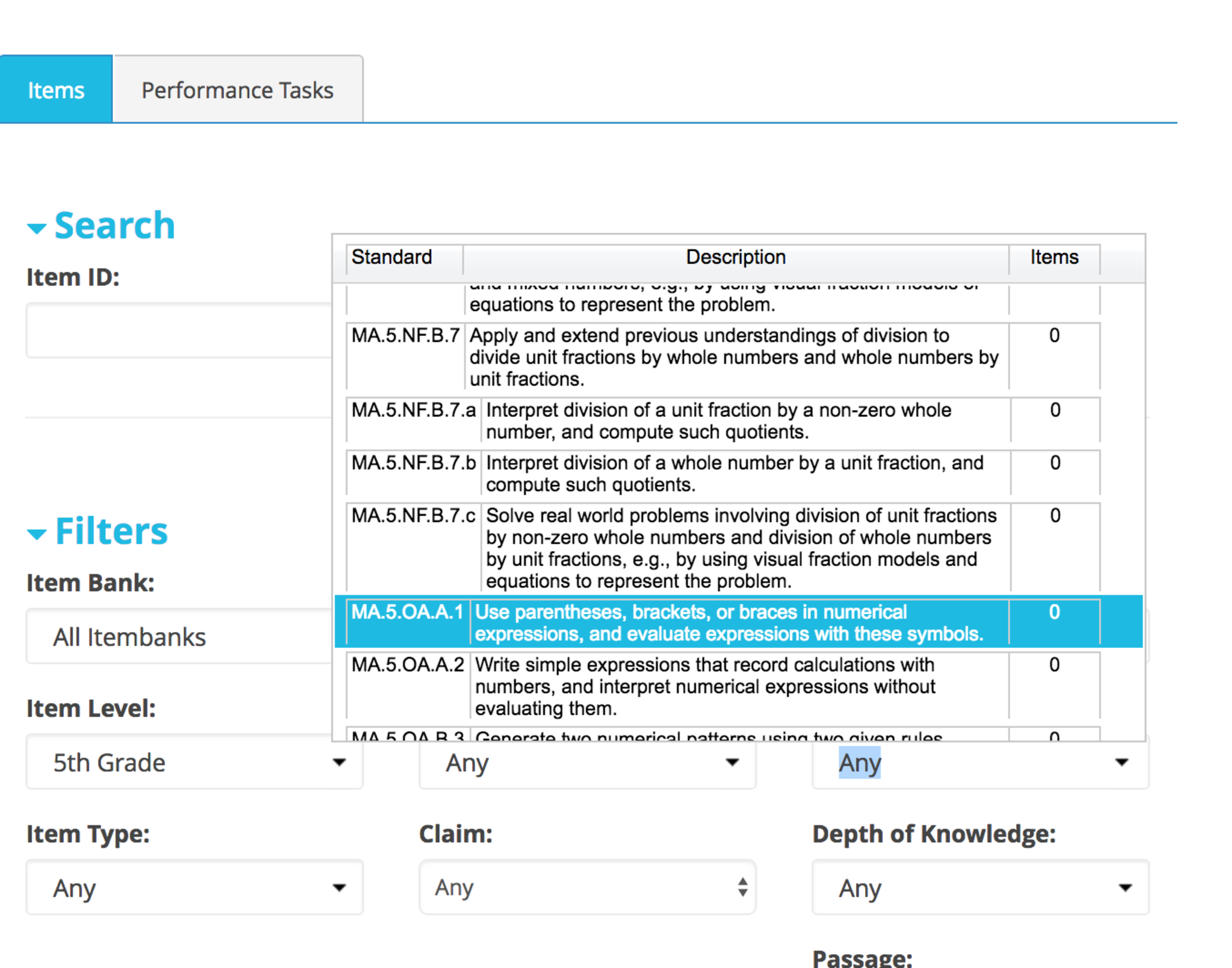Click the Item ID input field

click(179, 330)
